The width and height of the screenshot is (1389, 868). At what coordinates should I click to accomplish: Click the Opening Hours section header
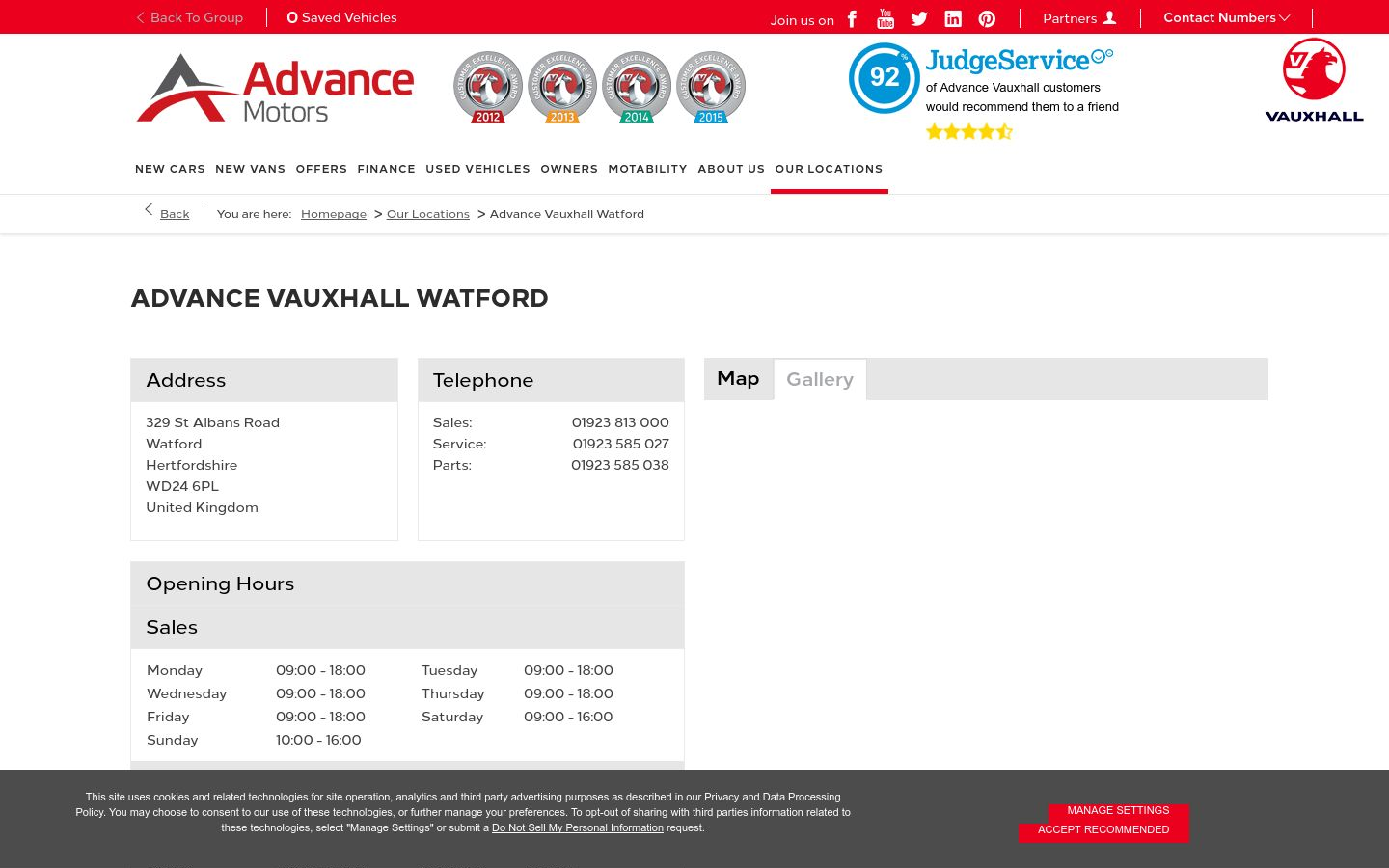click(407, 583)
